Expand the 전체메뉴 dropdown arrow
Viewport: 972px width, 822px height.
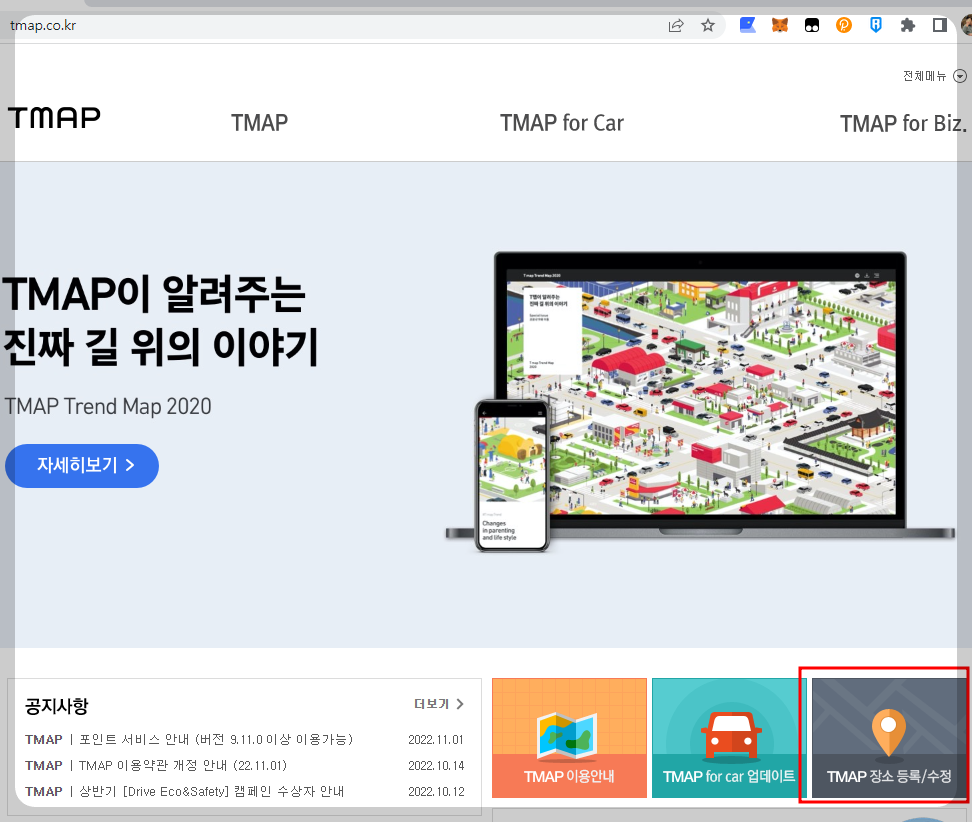[x=960, y=76]
